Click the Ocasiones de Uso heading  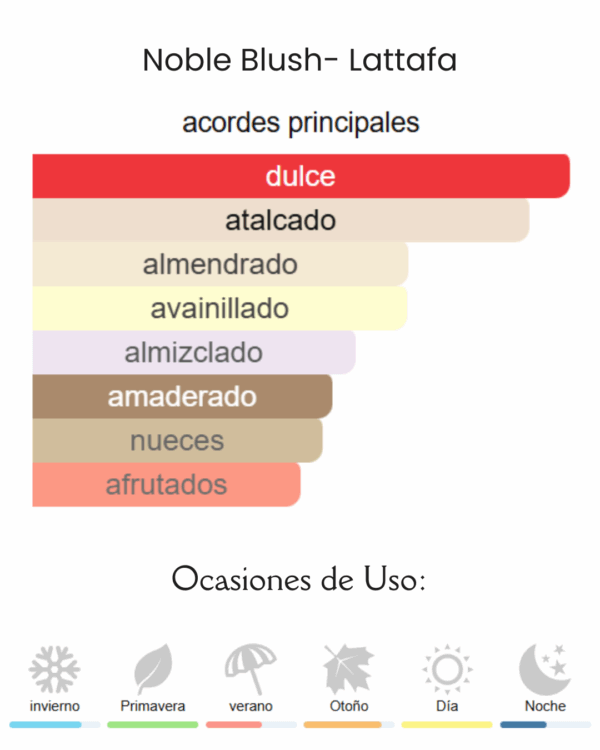click(x=299, y=579)
